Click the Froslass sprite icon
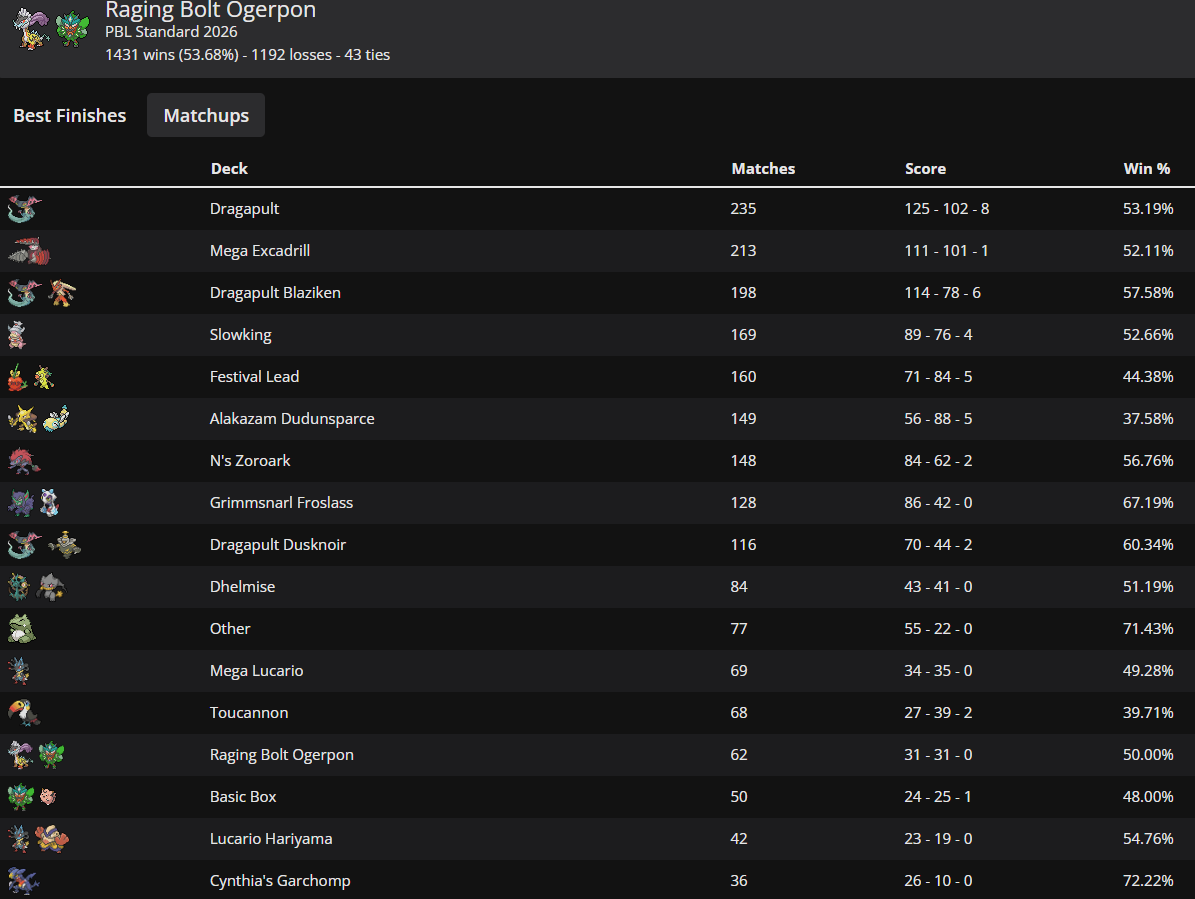Screen dimensions: 1195x899 pos(50,503)
